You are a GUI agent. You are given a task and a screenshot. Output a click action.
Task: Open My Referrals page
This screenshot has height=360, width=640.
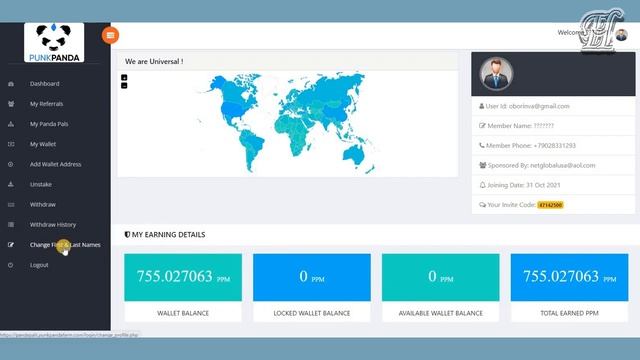pos(47,104)
